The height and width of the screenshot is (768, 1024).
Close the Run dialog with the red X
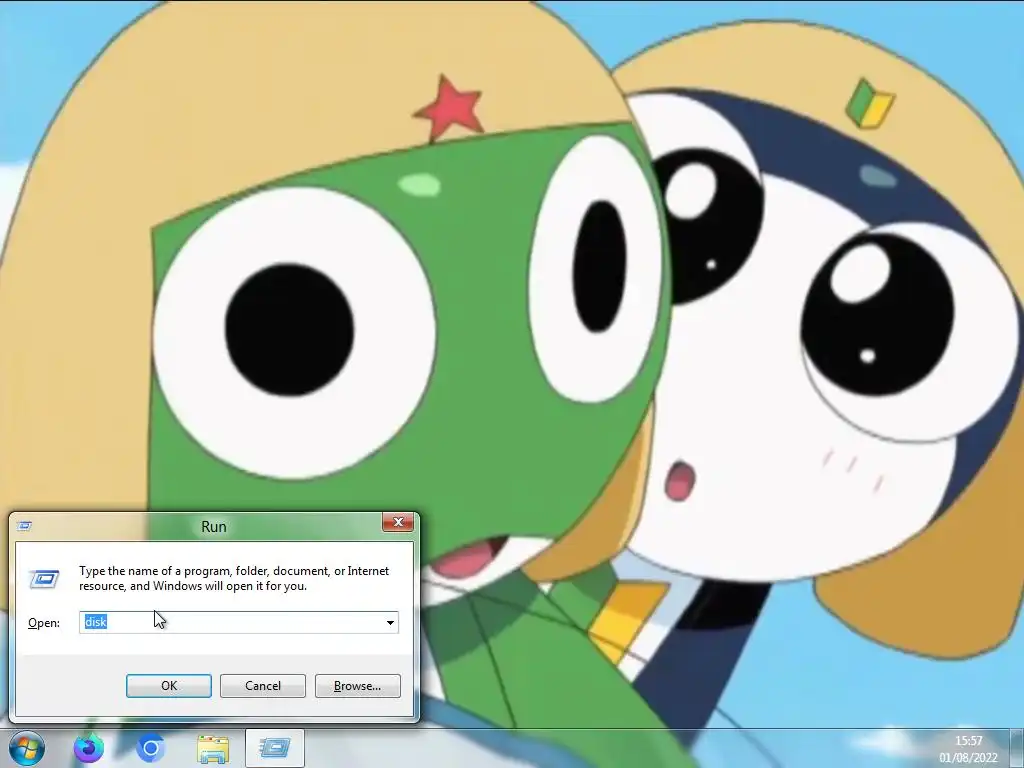tap(398, 522)
